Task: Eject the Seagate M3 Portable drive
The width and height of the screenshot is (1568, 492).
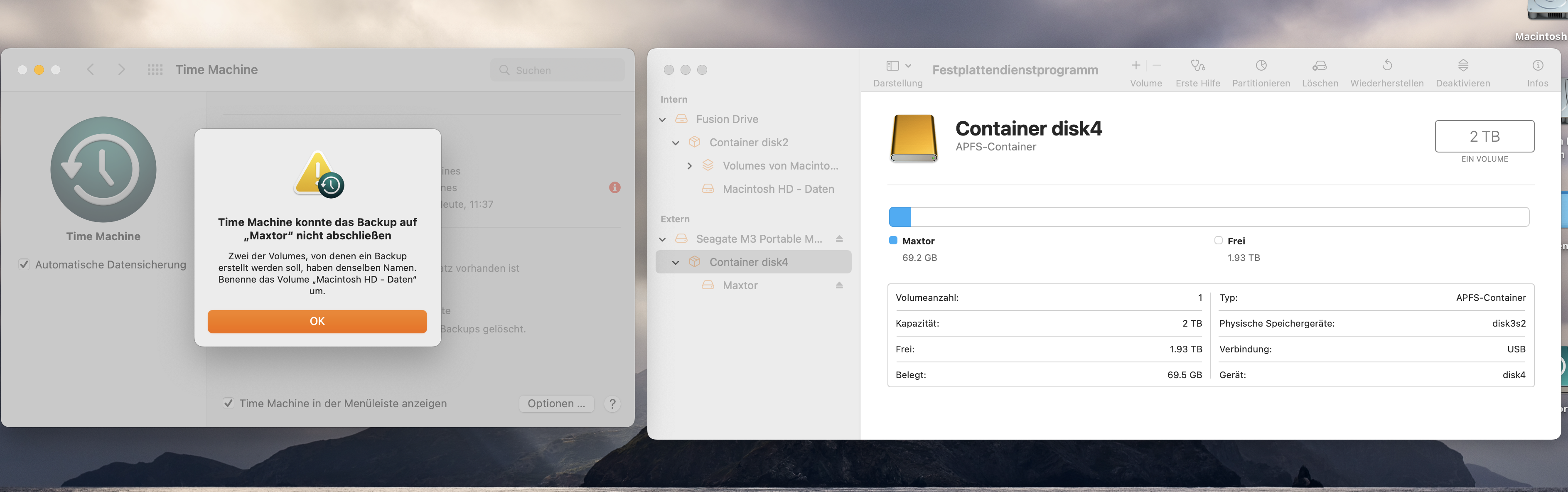Action: point(839,239)
